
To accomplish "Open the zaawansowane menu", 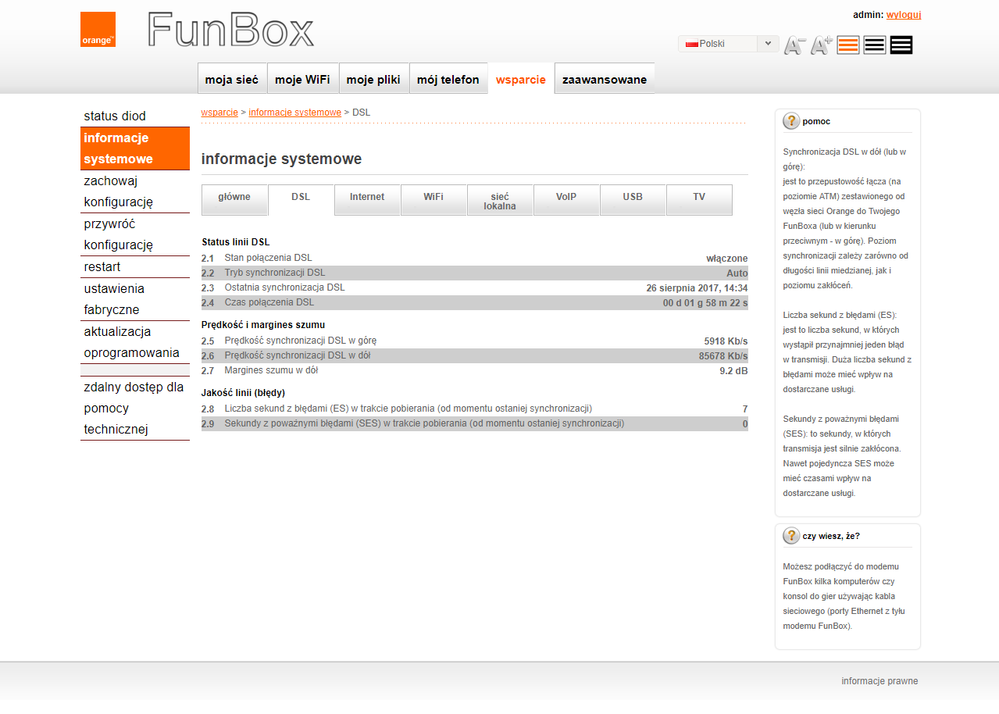I will 604,80.
